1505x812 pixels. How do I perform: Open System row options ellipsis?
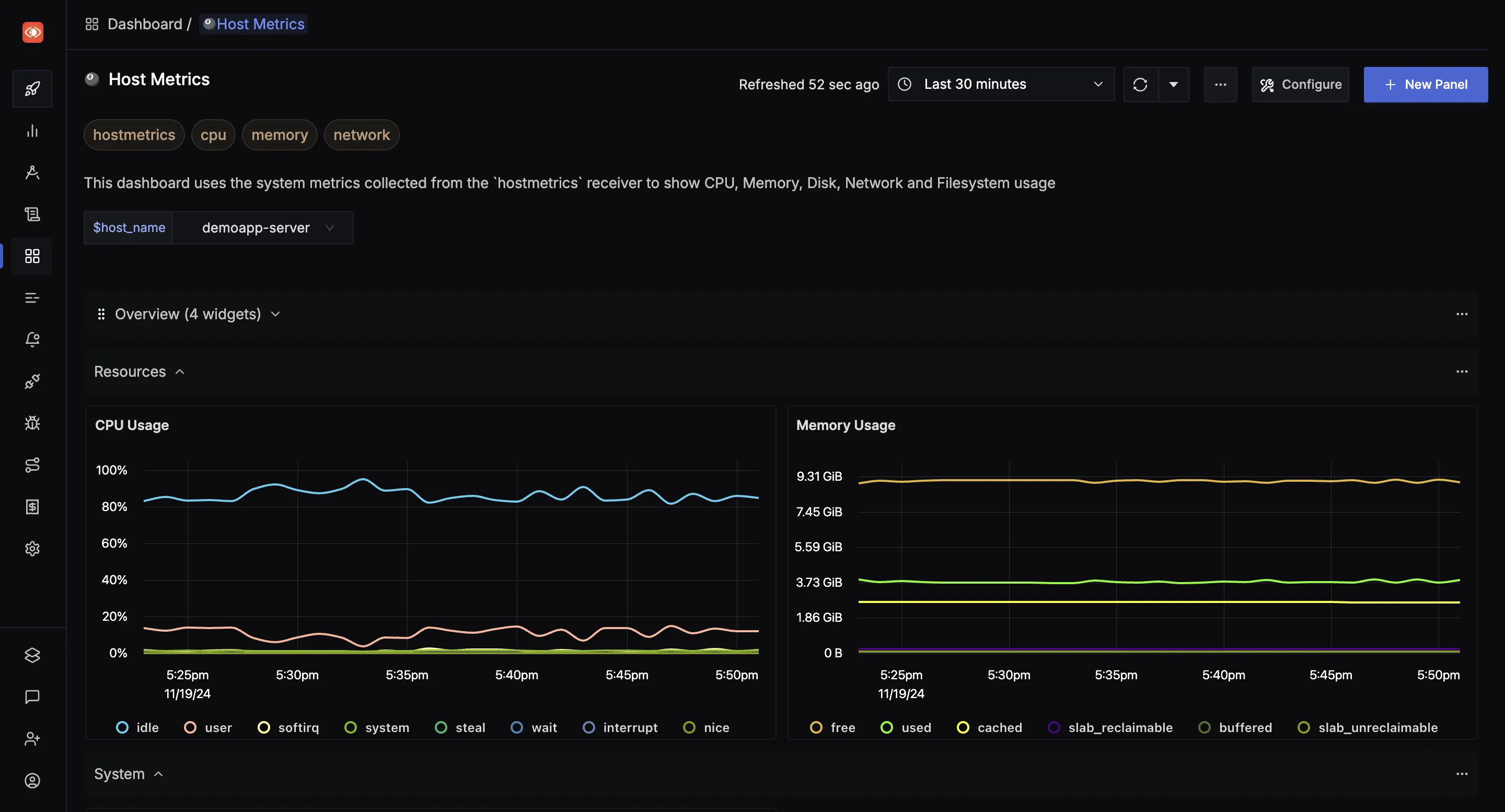[x=1462, y=774]
